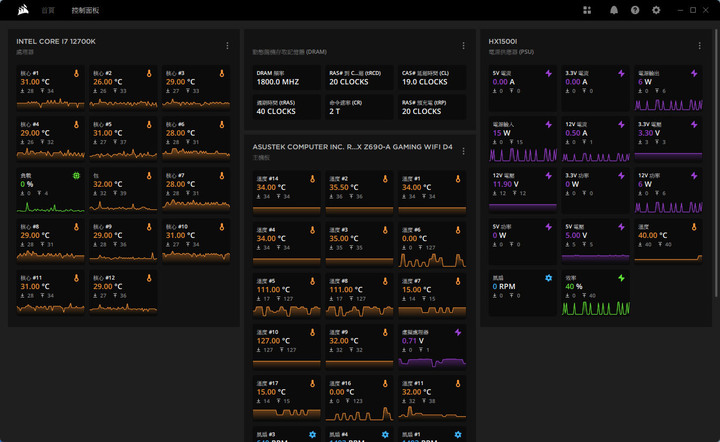The width and height of the screenshot is (720, 442).
Task: Click lightning icon on 5V 電流 tile
Action: [548, 73]
